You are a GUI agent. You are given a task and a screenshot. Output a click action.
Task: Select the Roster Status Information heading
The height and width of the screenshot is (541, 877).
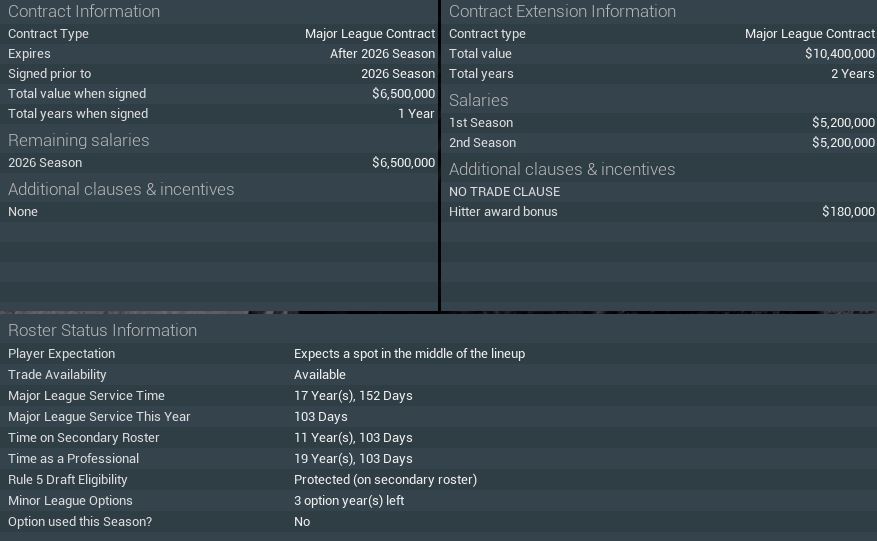coord(102,330)
